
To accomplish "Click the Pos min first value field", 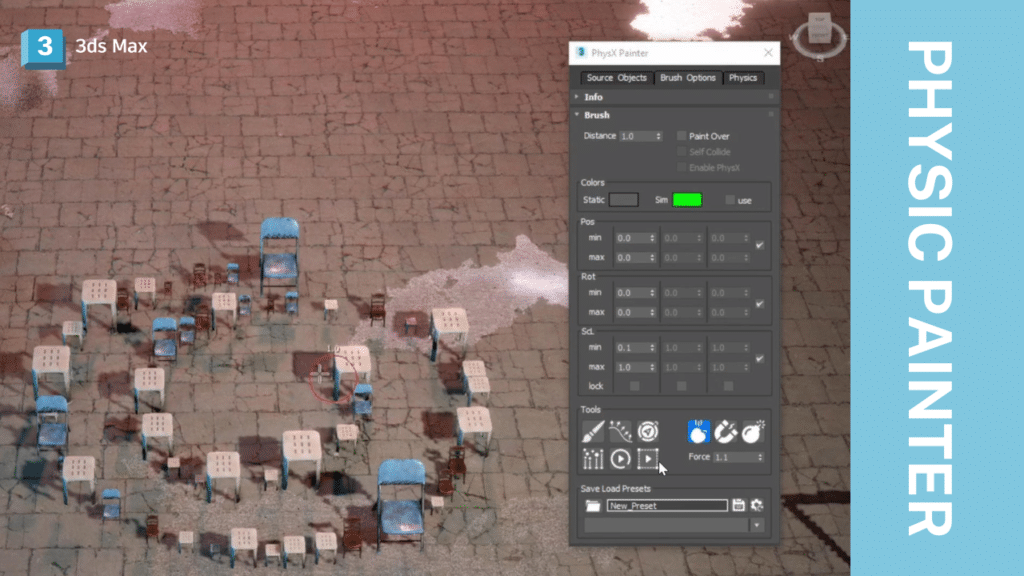I will [632, 238].
